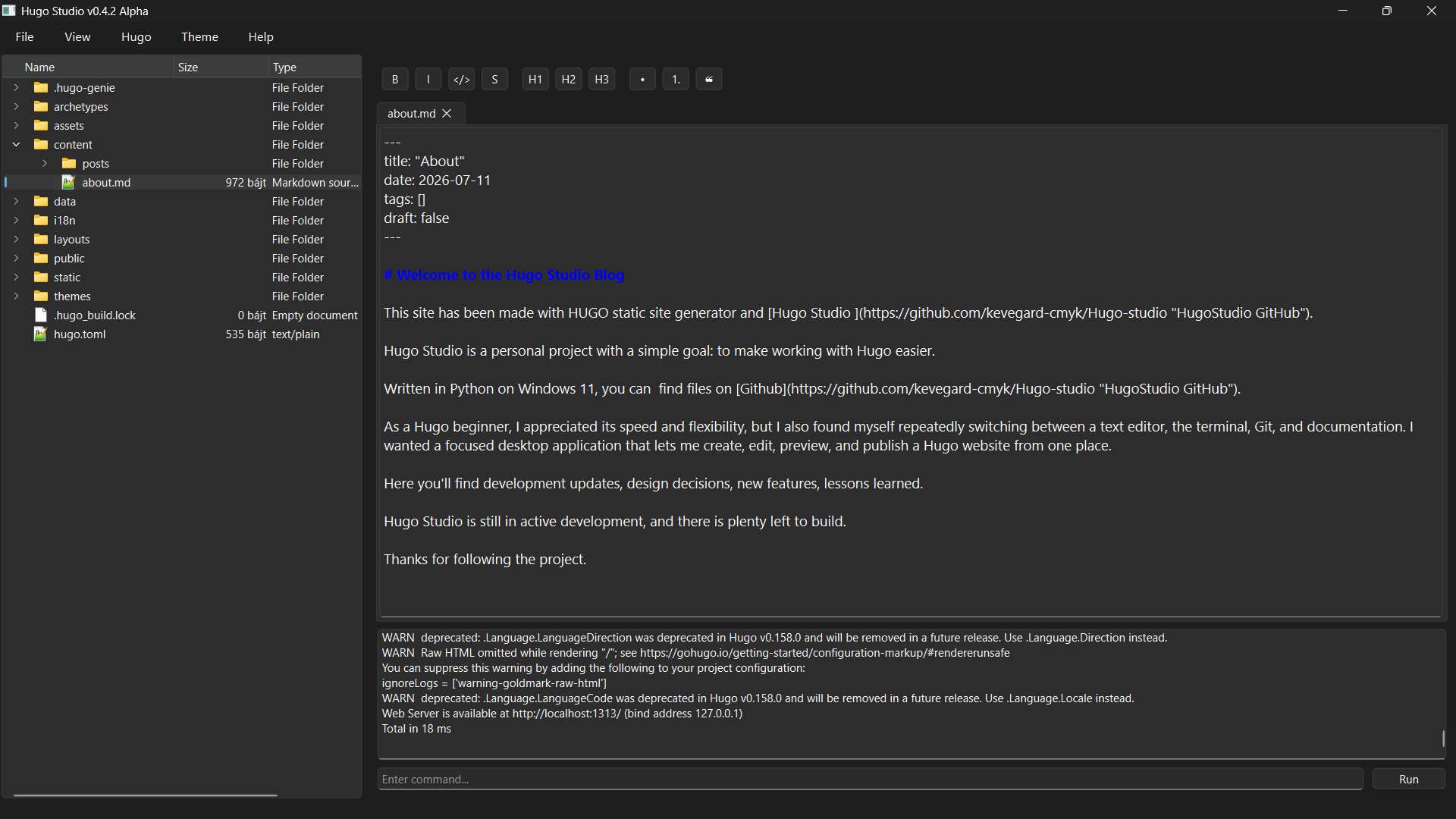Image resolution: width=1456 pixels, height=819 pixels.
Task: Open the Theme menu
Action: tap(199, 36)
